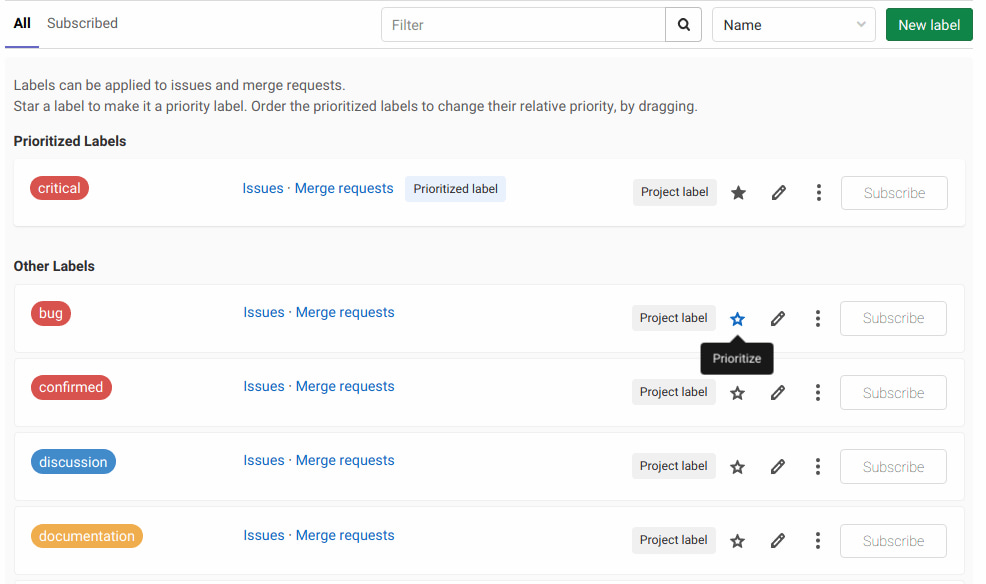Star the documentation label to prioritize it

tap(738, 540)
